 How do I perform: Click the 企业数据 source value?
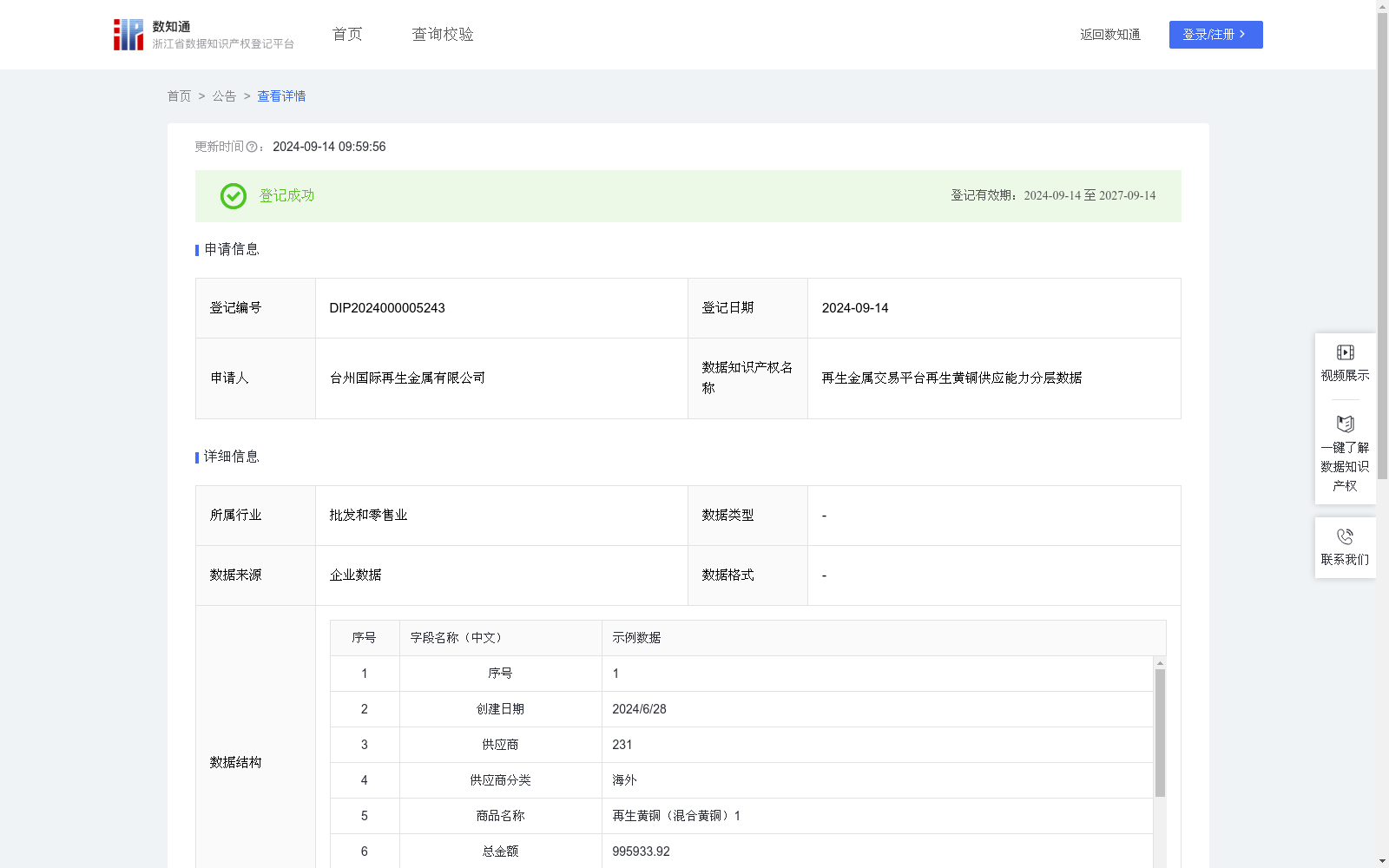[355, 575]
